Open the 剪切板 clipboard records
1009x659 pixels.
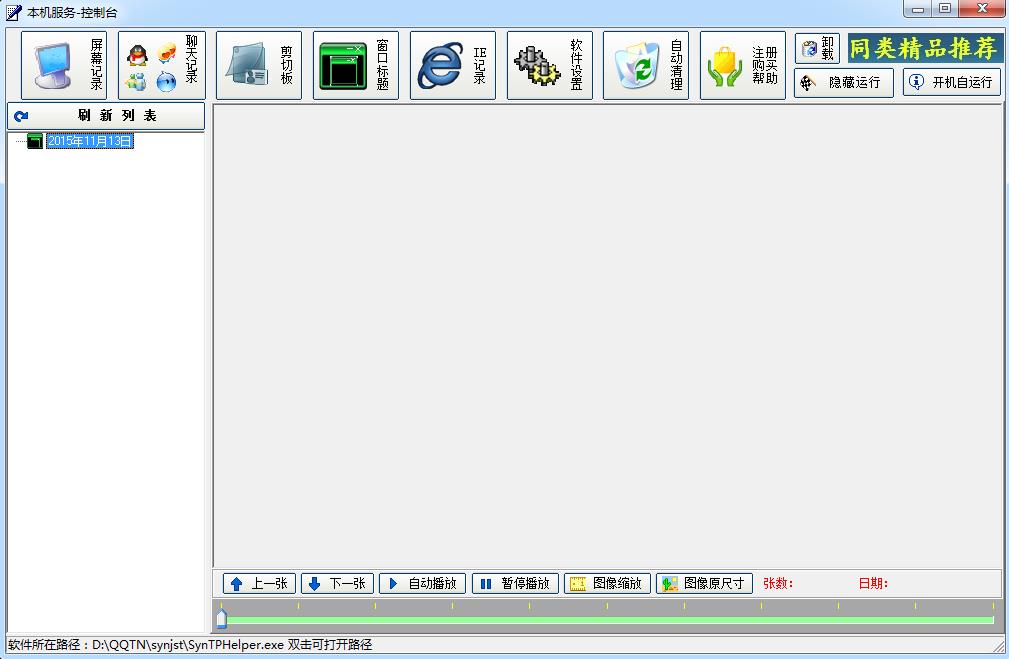pos(259,66)
